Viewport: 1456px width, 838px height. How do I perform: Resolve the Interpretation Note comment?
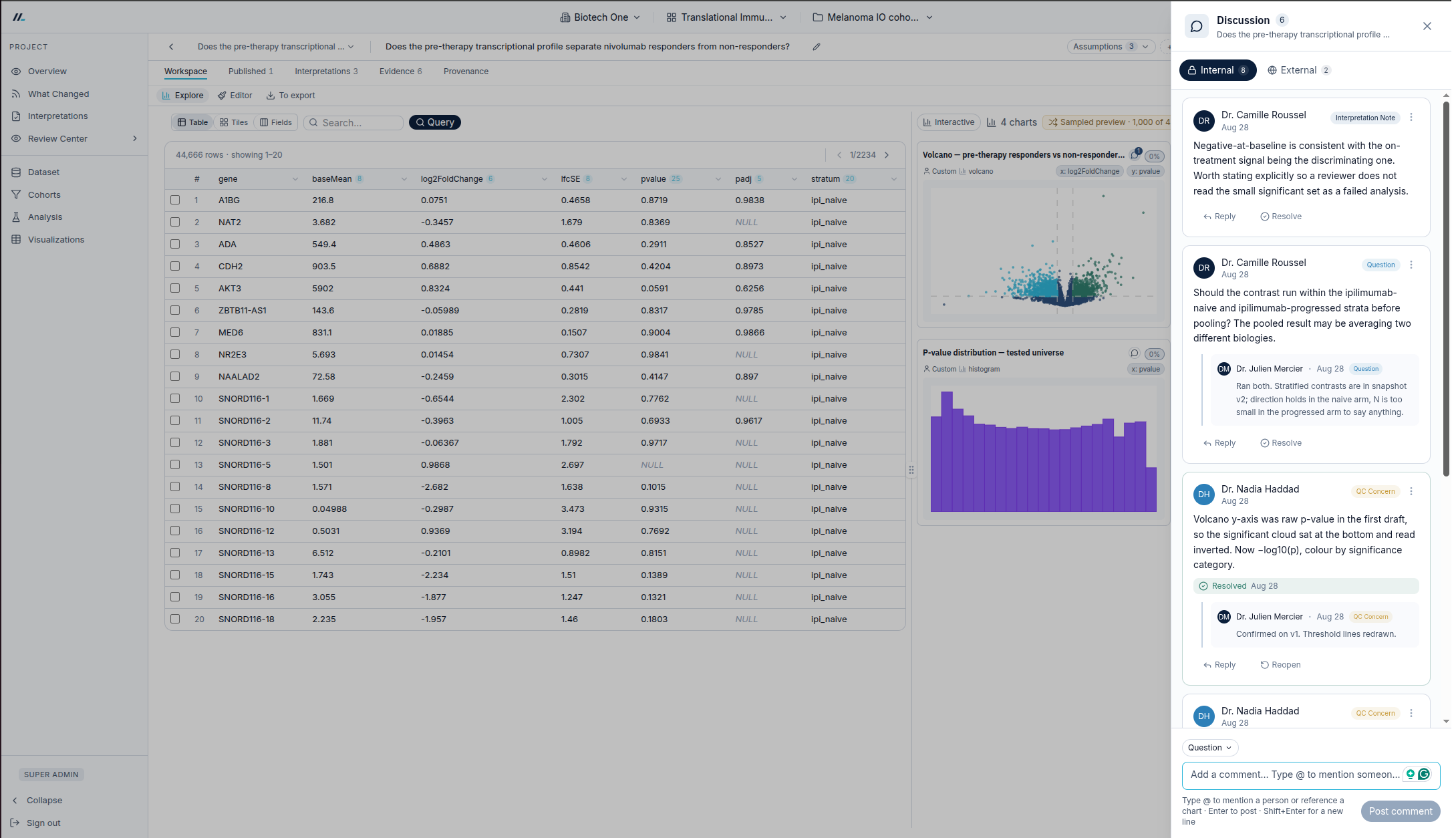[1280, 217]
